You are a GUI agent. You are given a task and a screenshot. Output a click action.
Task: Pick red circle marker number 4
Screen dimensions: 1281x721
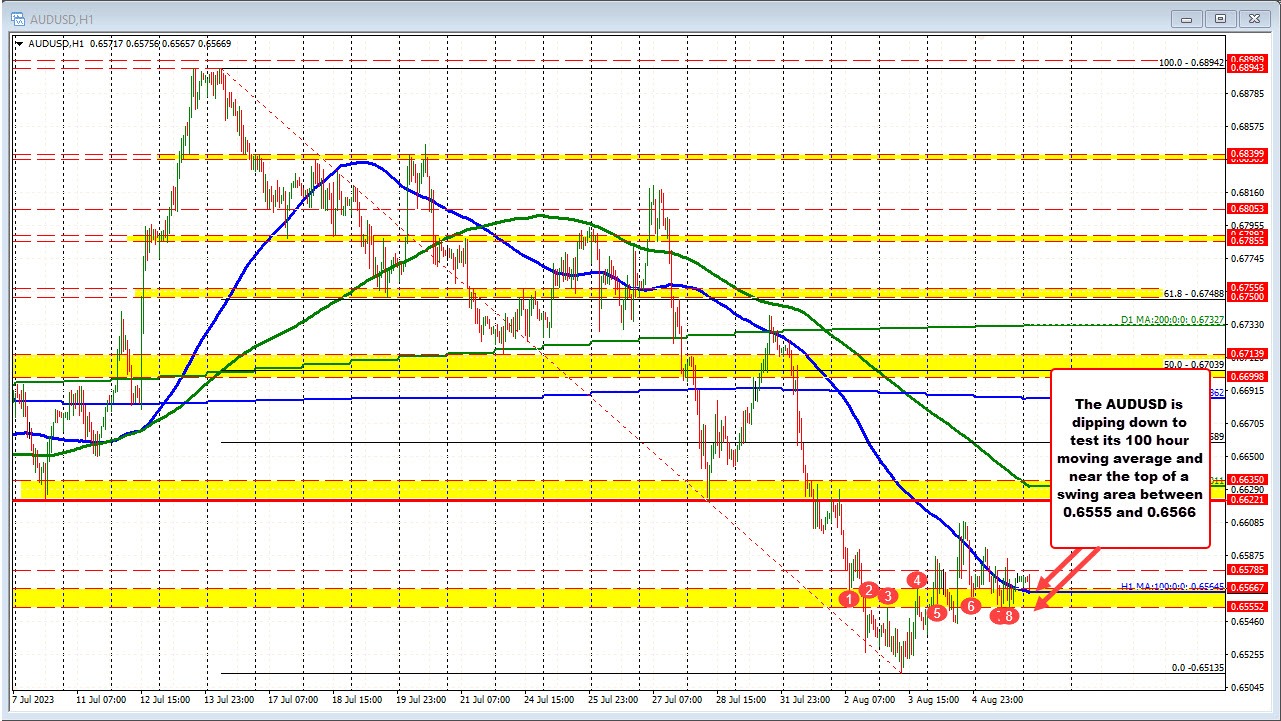click(x=916, y=579)
